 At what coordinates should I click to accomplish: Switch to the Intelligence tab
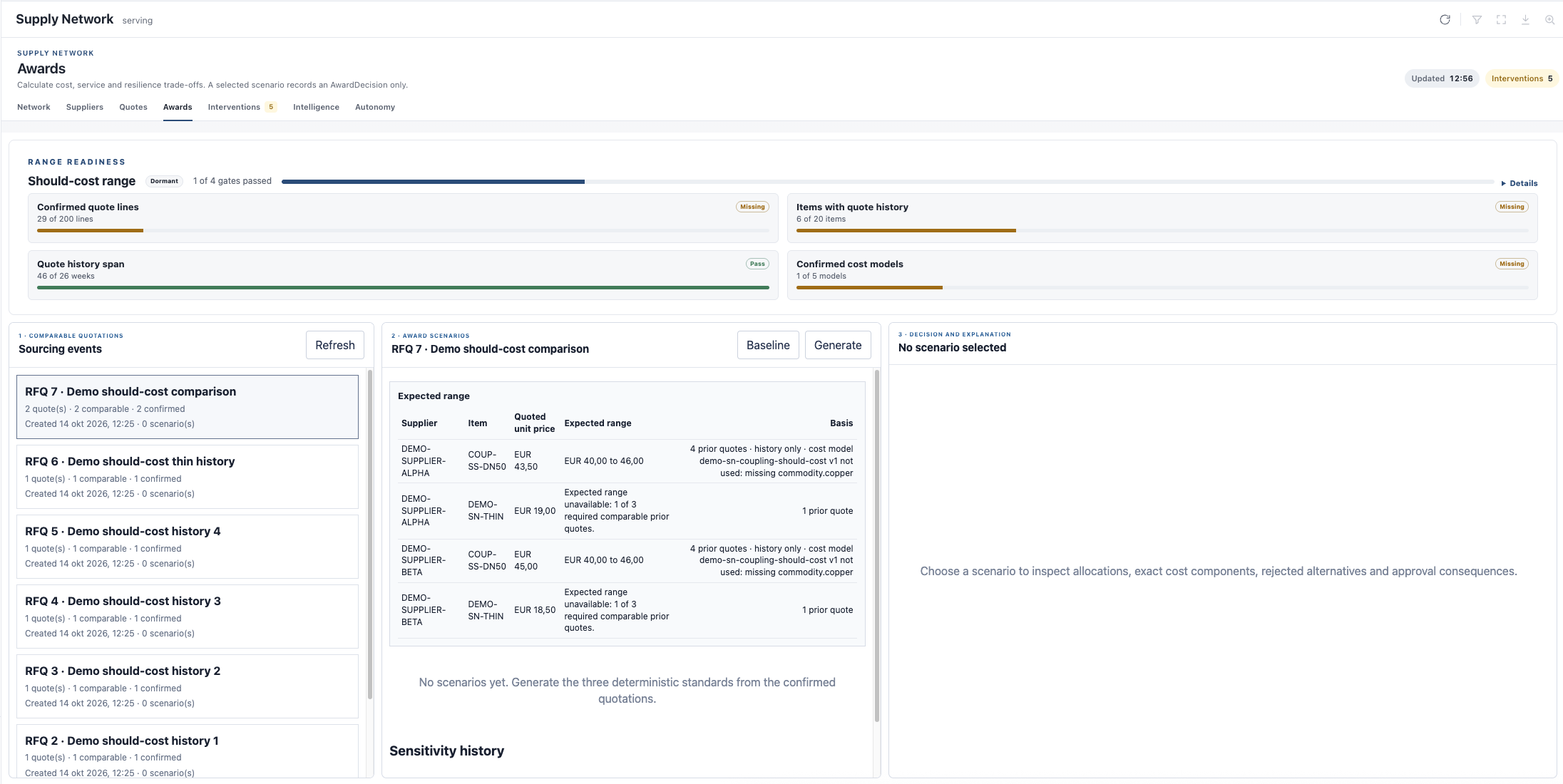[x=316, y=107]
